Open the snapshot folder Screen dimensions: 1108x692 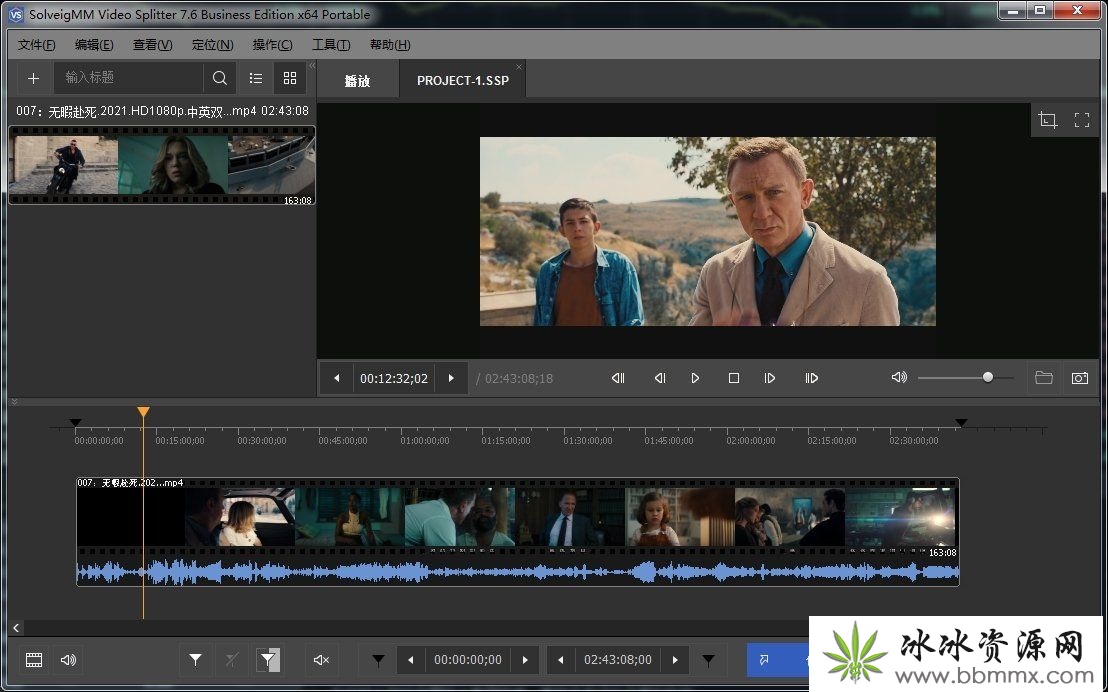tap(1044, 378)
